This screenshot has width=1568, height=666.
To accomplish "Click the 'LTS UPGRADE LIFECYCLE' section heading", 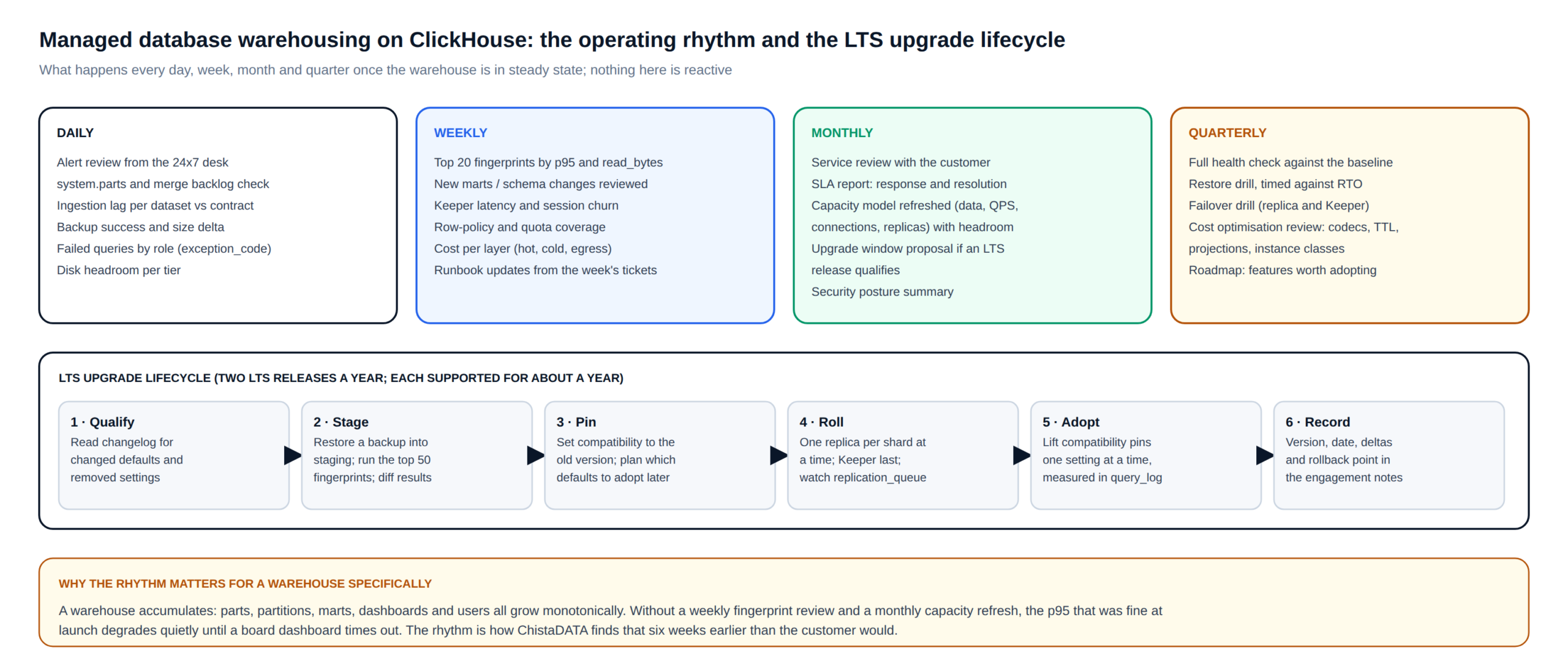I will tap(341, 378).
